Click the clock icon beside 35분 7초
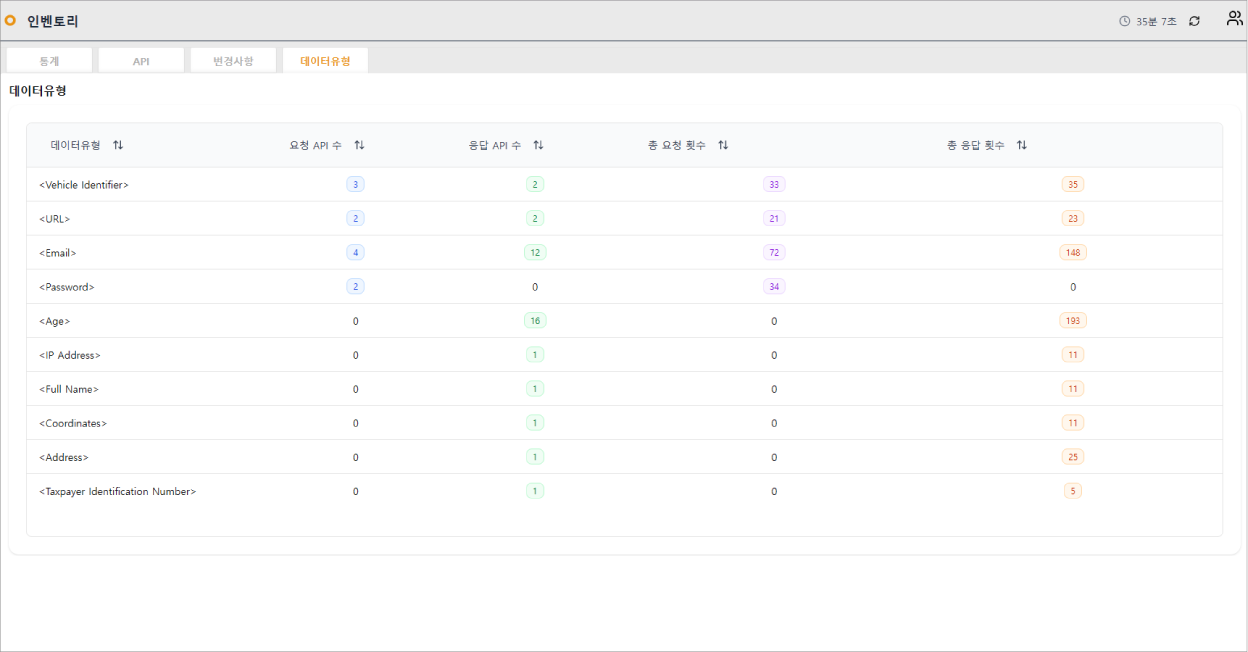The width and height of the screenshot is (1248, 652). click(1125, 21)
